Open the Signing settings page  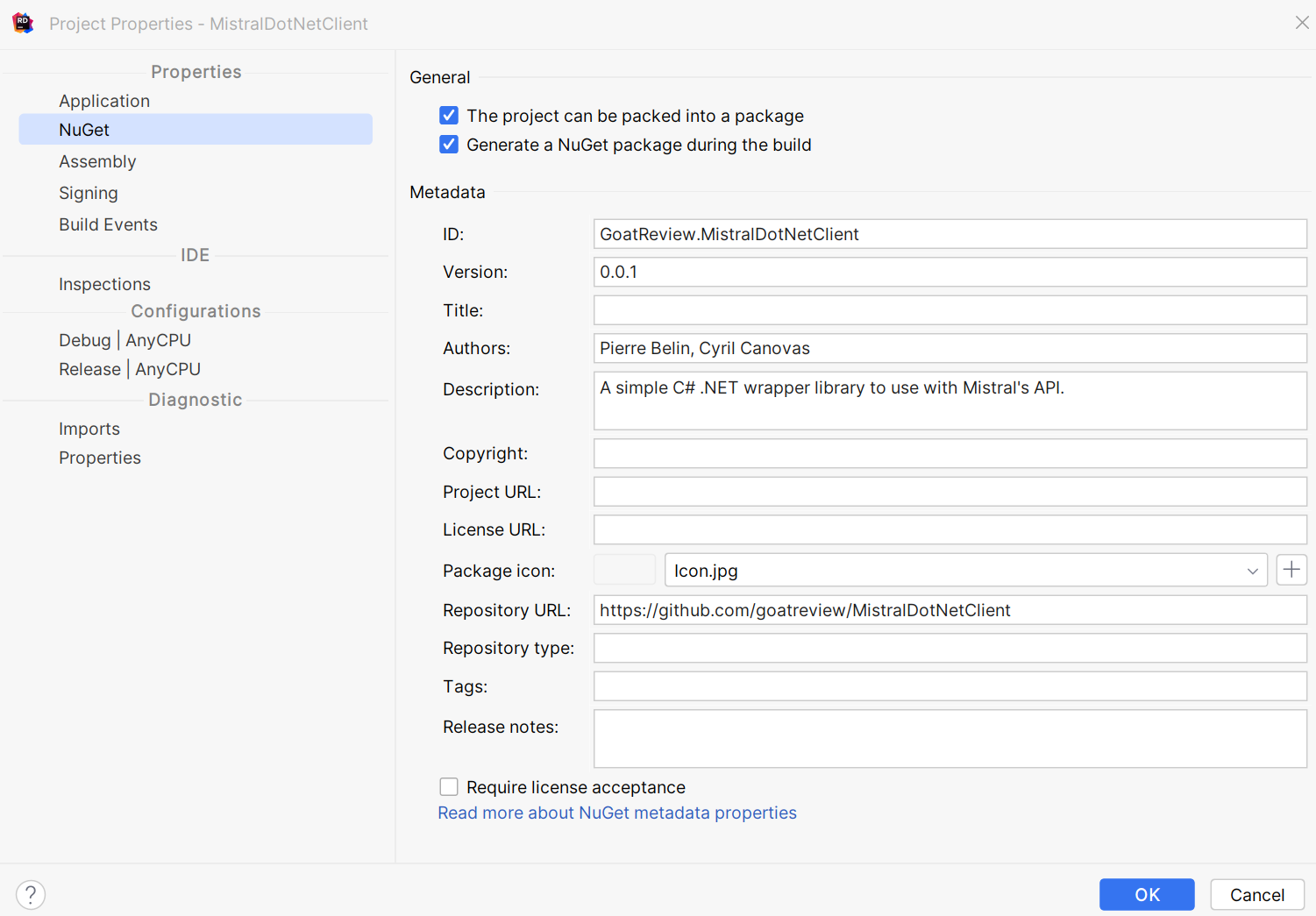click(x=89, y=192)
